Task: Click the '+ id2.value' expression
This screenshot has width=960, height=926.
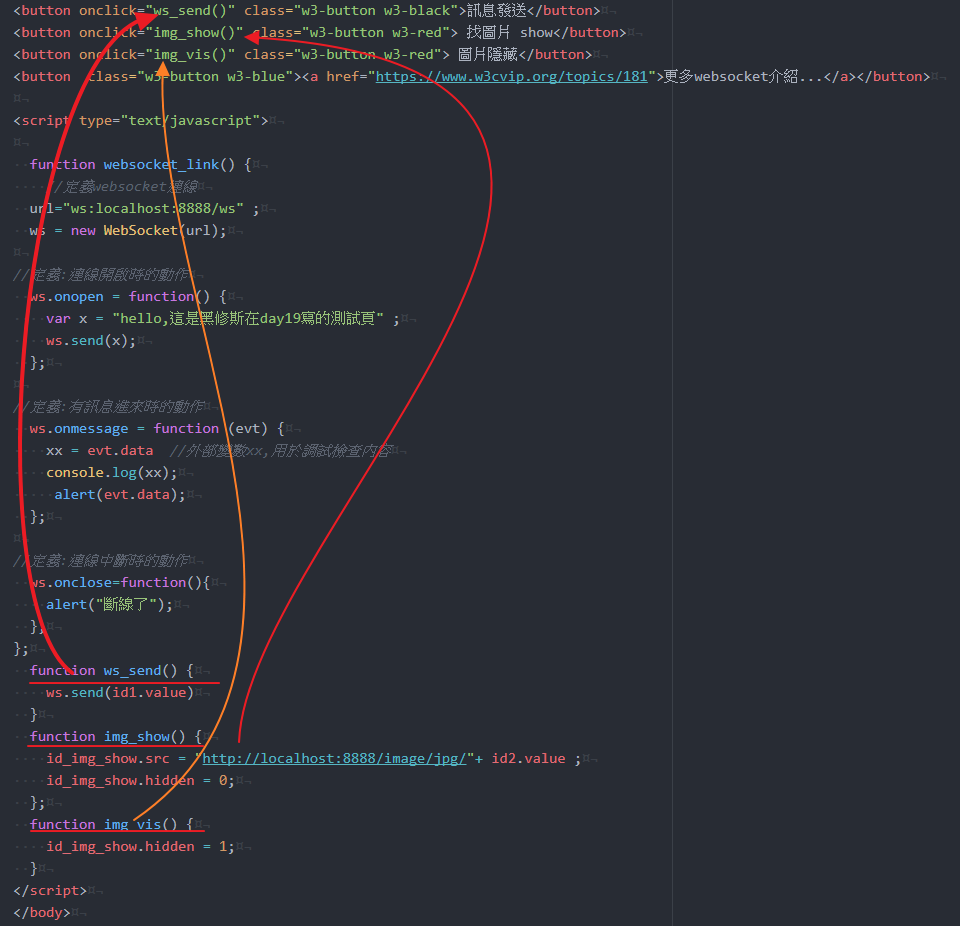Action: [x=520, y=759]
